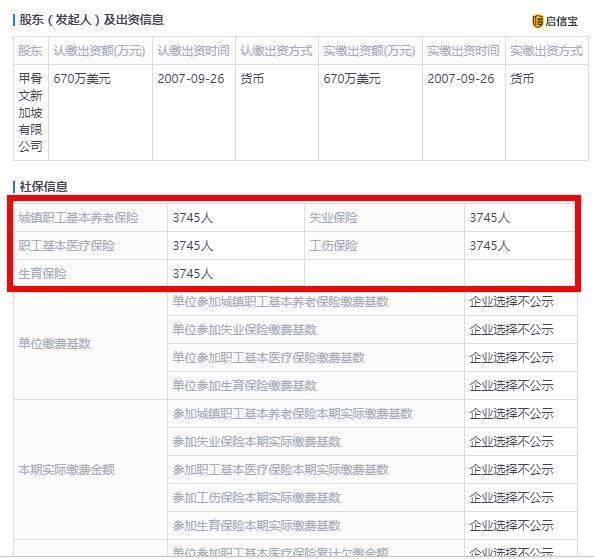Viewport: 594px width, 559px height.
Task: Click the 单位参加城镇职工基本养老保险缴费基数 row label
Action: click(x=280, y=301)
